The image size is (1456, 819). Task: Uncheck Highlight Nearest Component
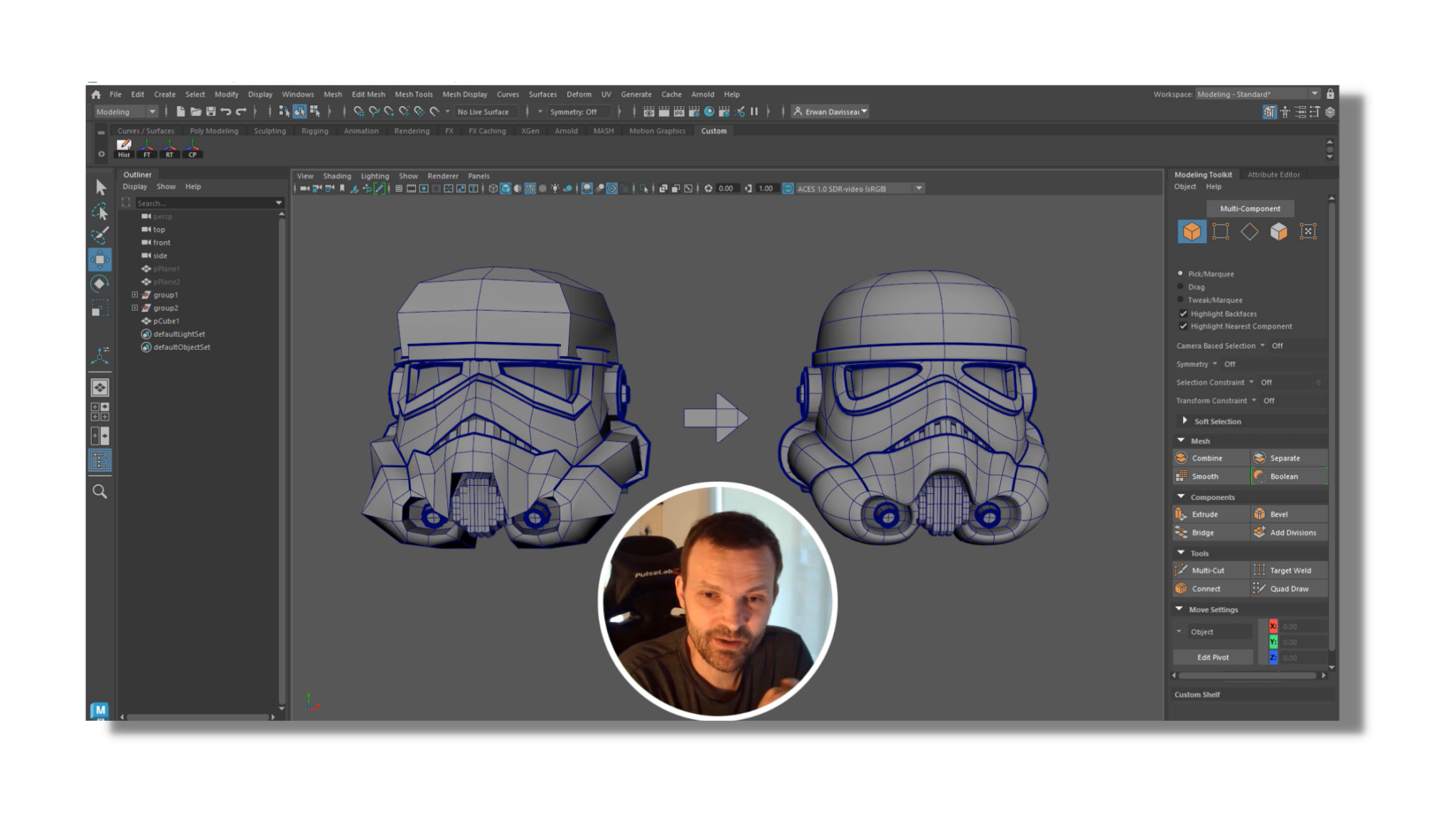[1184, 326]
